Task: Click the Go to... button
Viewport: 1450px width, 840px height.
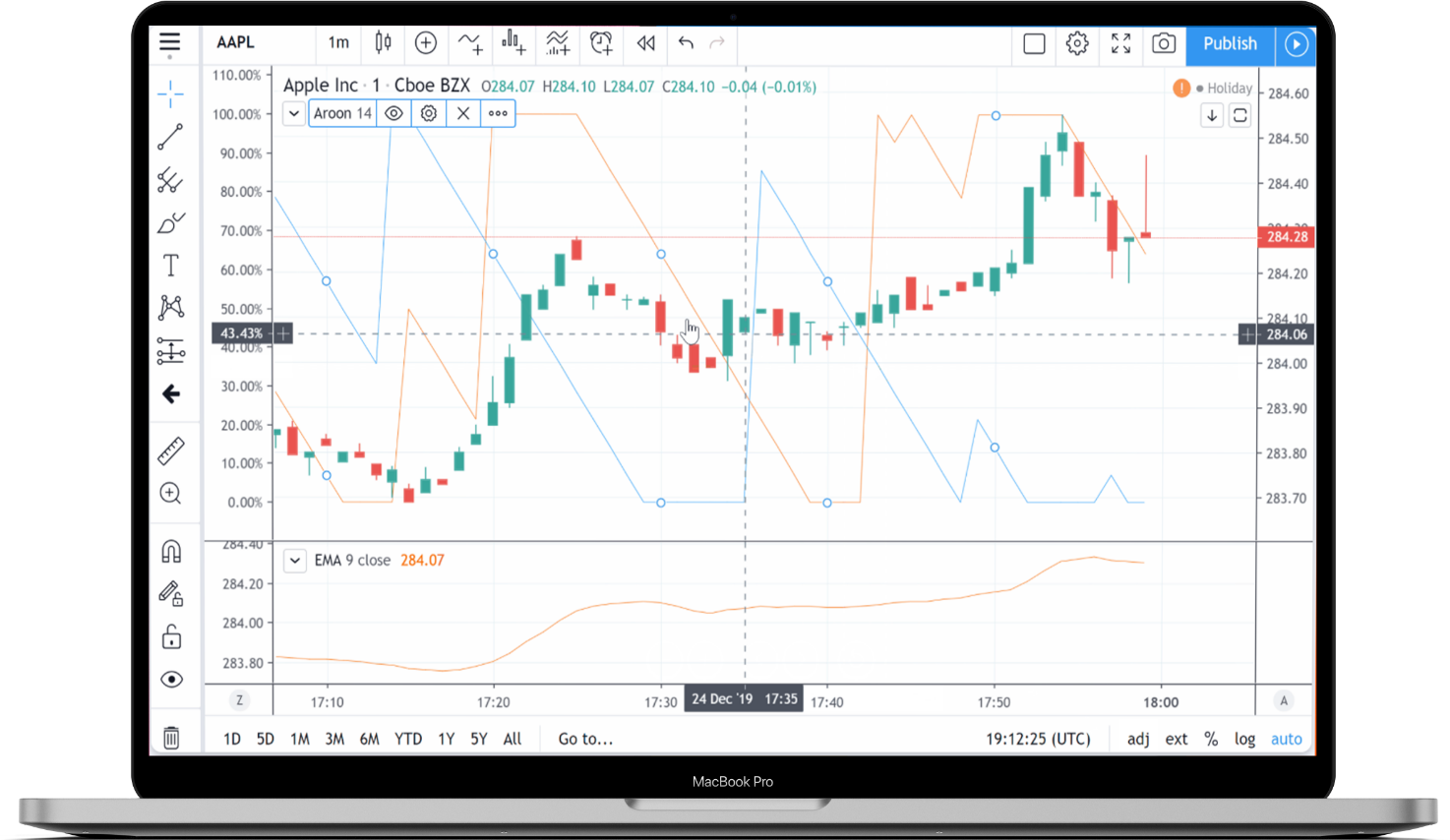Action: 585,739
